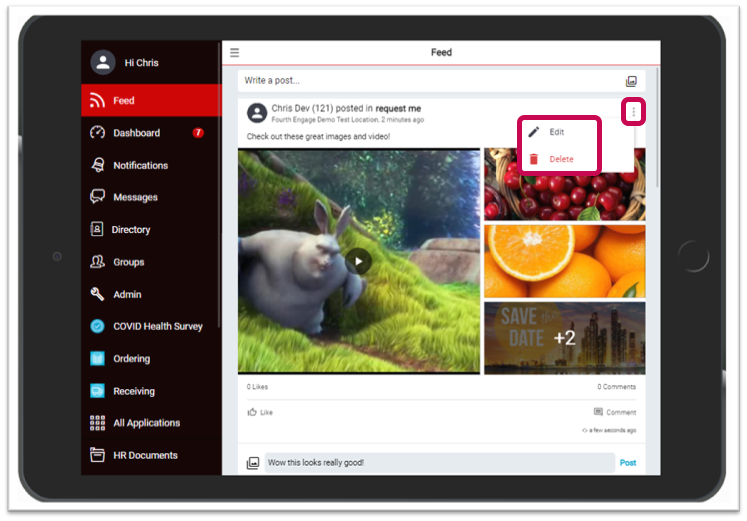Click the pencil icon beside Edit

[x=534, y=132]
